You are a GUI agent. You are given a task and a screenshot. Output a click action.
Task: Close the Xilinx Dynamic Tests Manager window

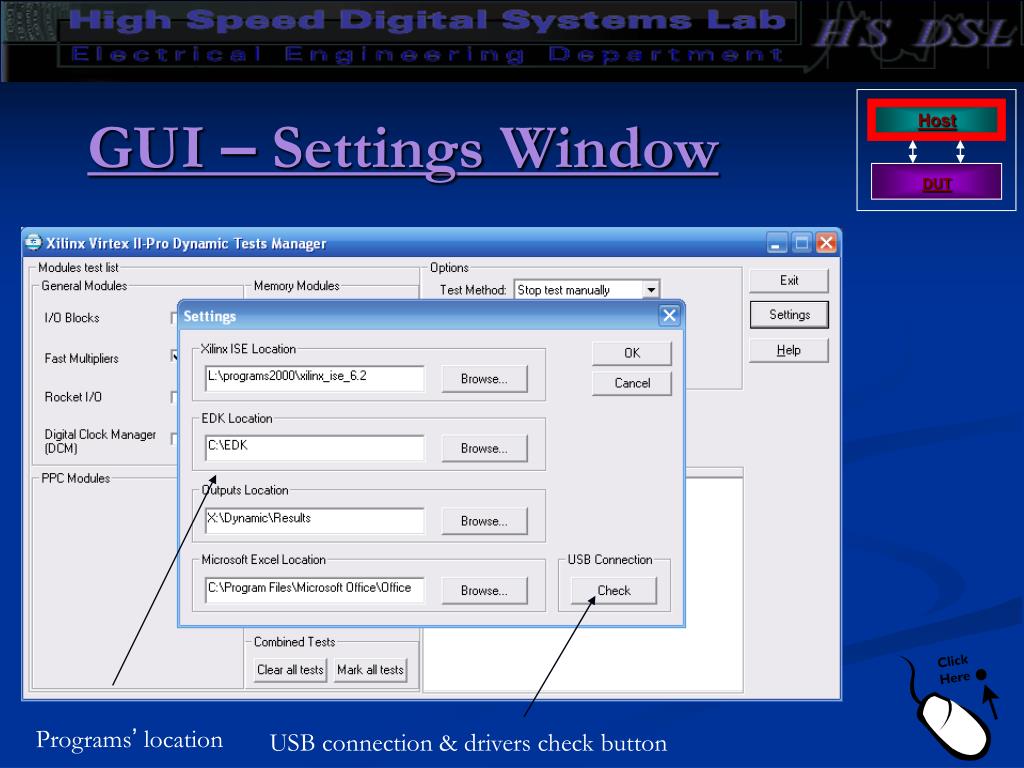(827, 244)
